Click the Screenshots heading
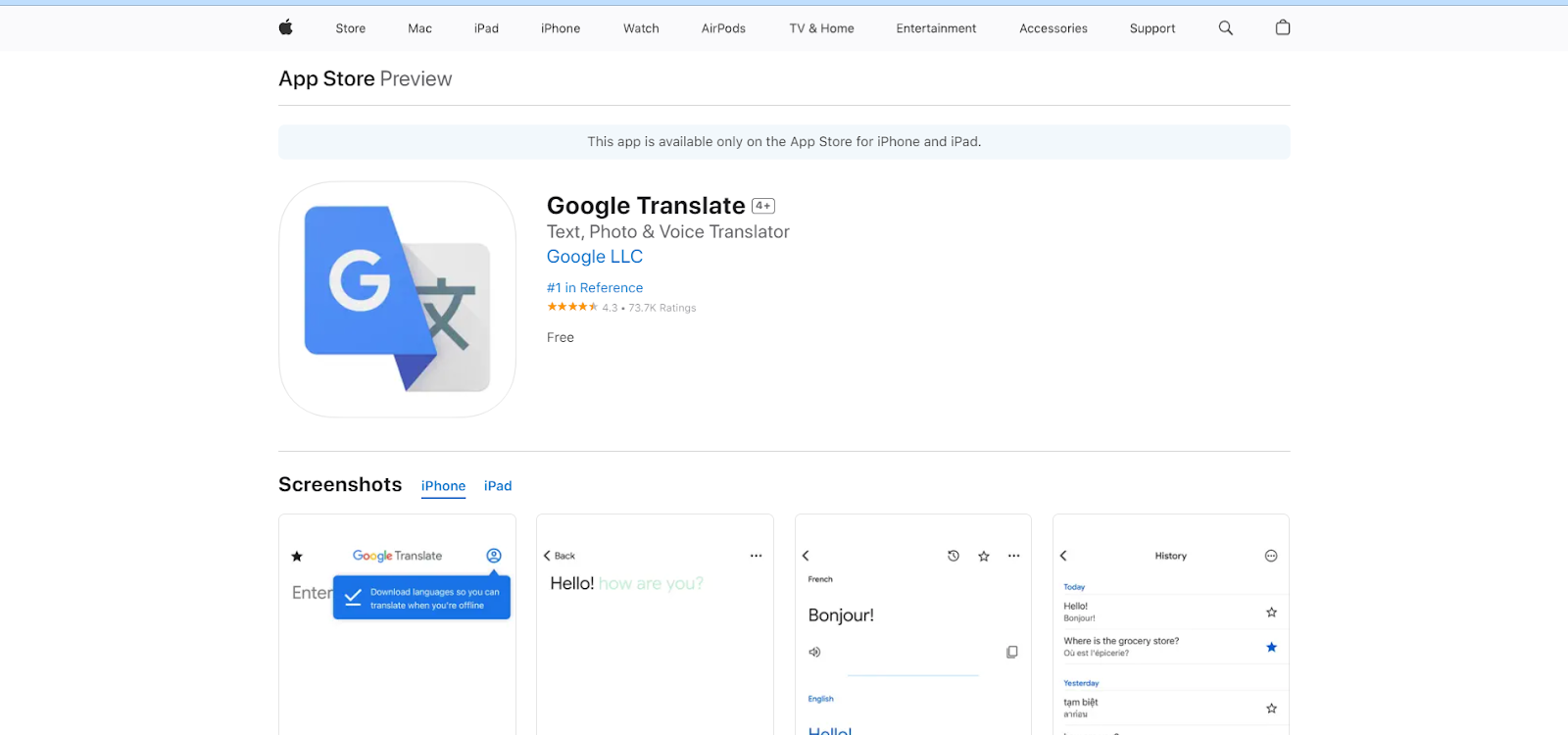The image size is (1568, 735). [340, 485]
